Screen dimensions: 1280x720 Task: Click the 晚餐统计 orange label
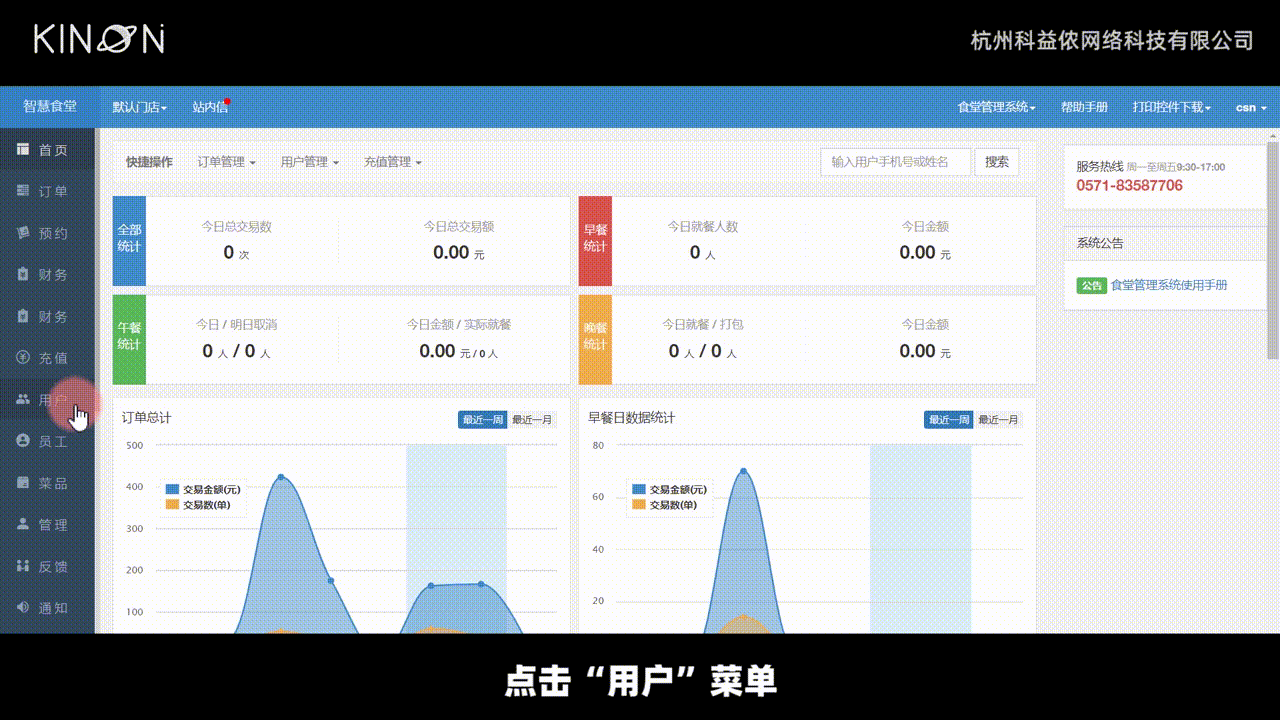click(x=595, y=339)
